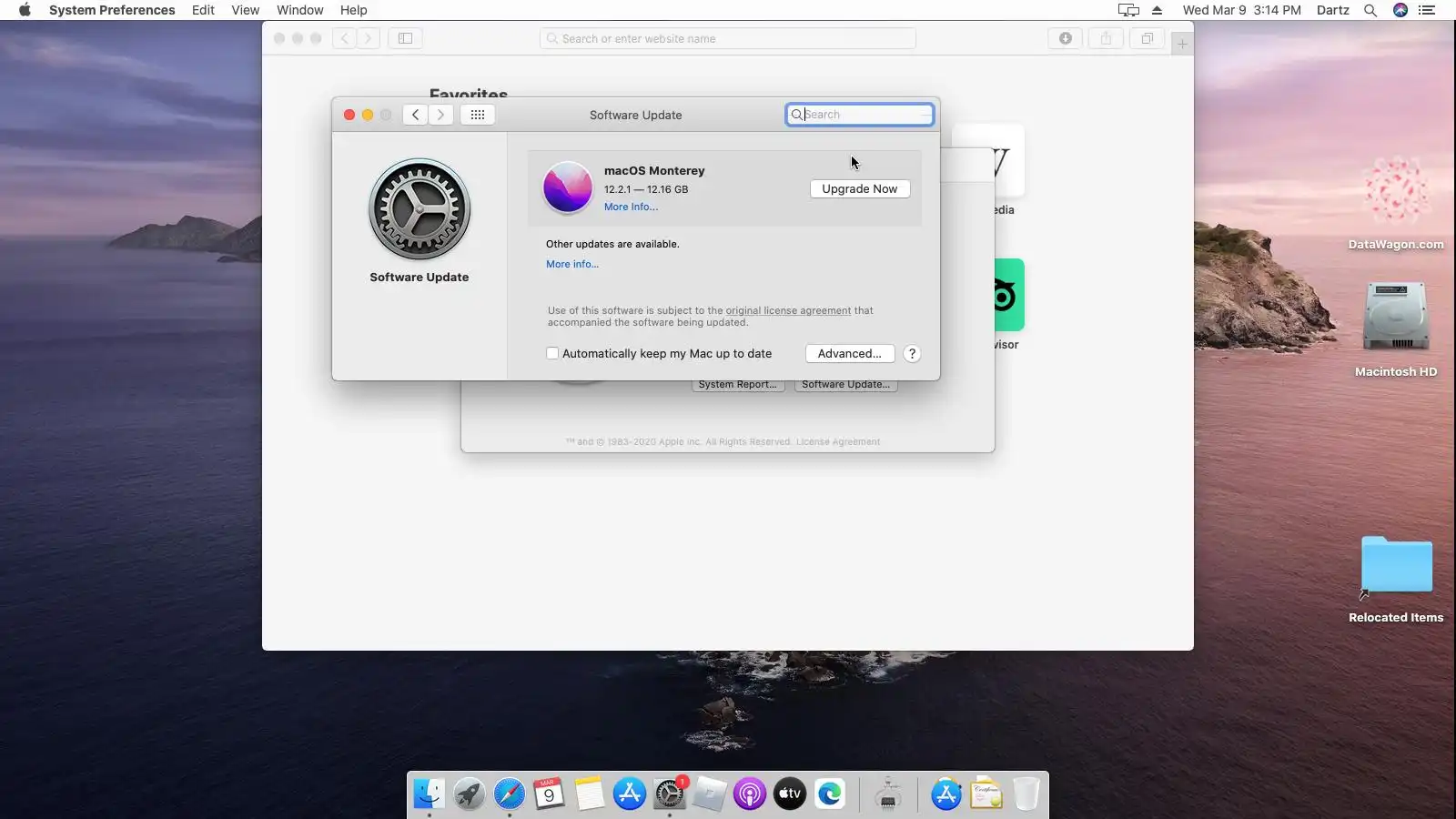Click Safari address bar search field
Screen dimensions: 1456x819
coord(728,38)
